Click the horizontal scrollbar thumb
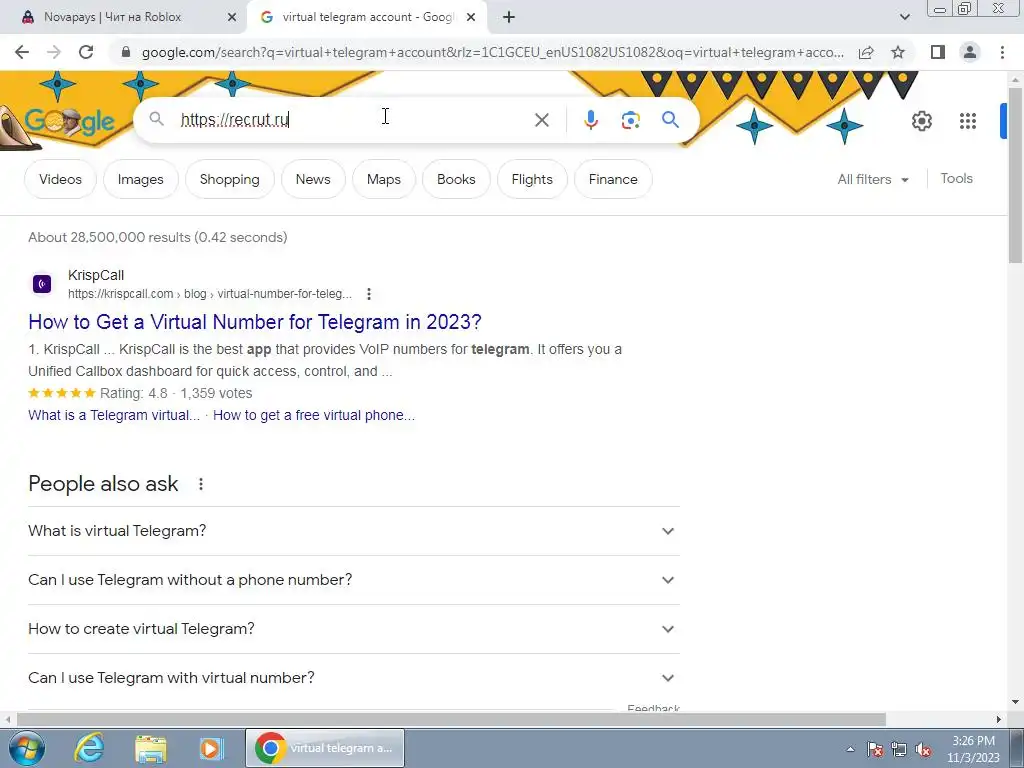 (451, 720)
